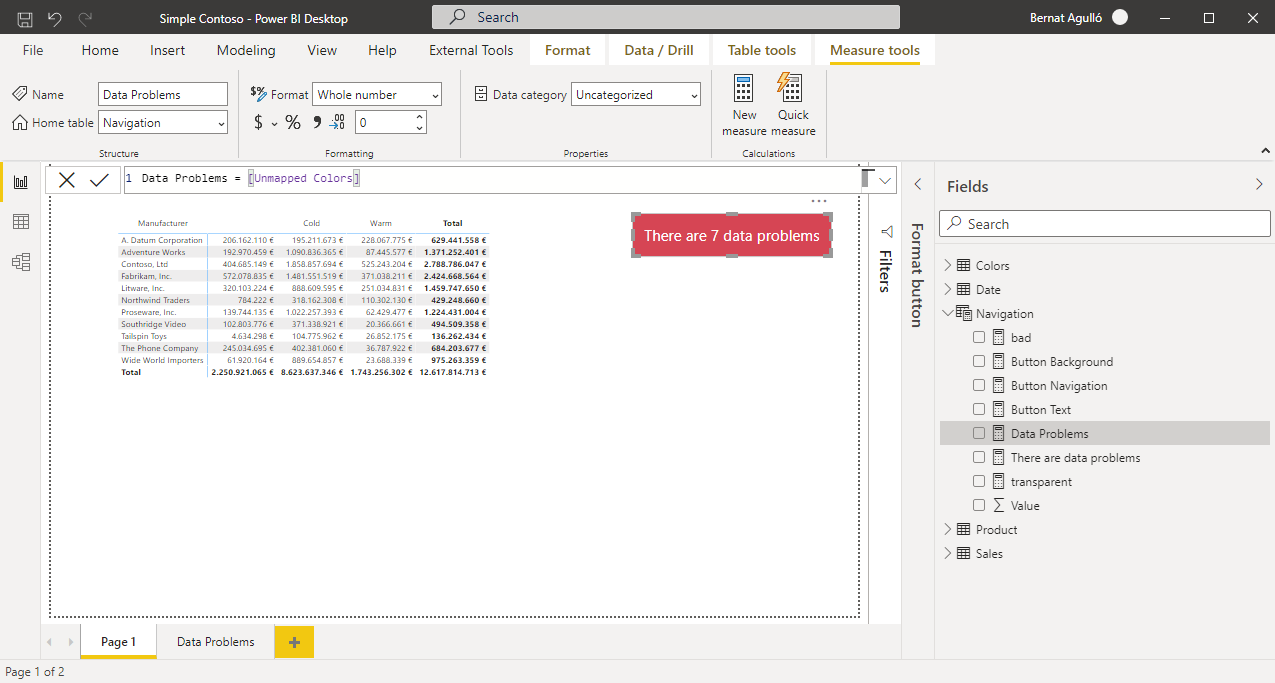Enable the Value field checkbox
The image size is (1275, 683).
[979, 506]
